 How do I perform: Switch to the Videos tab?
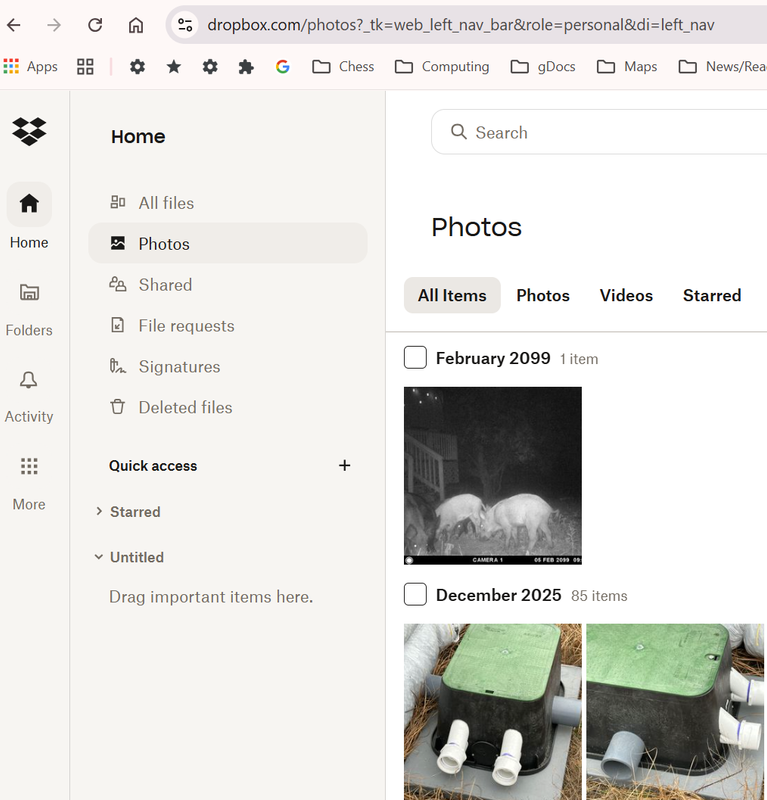click(626, 295)
